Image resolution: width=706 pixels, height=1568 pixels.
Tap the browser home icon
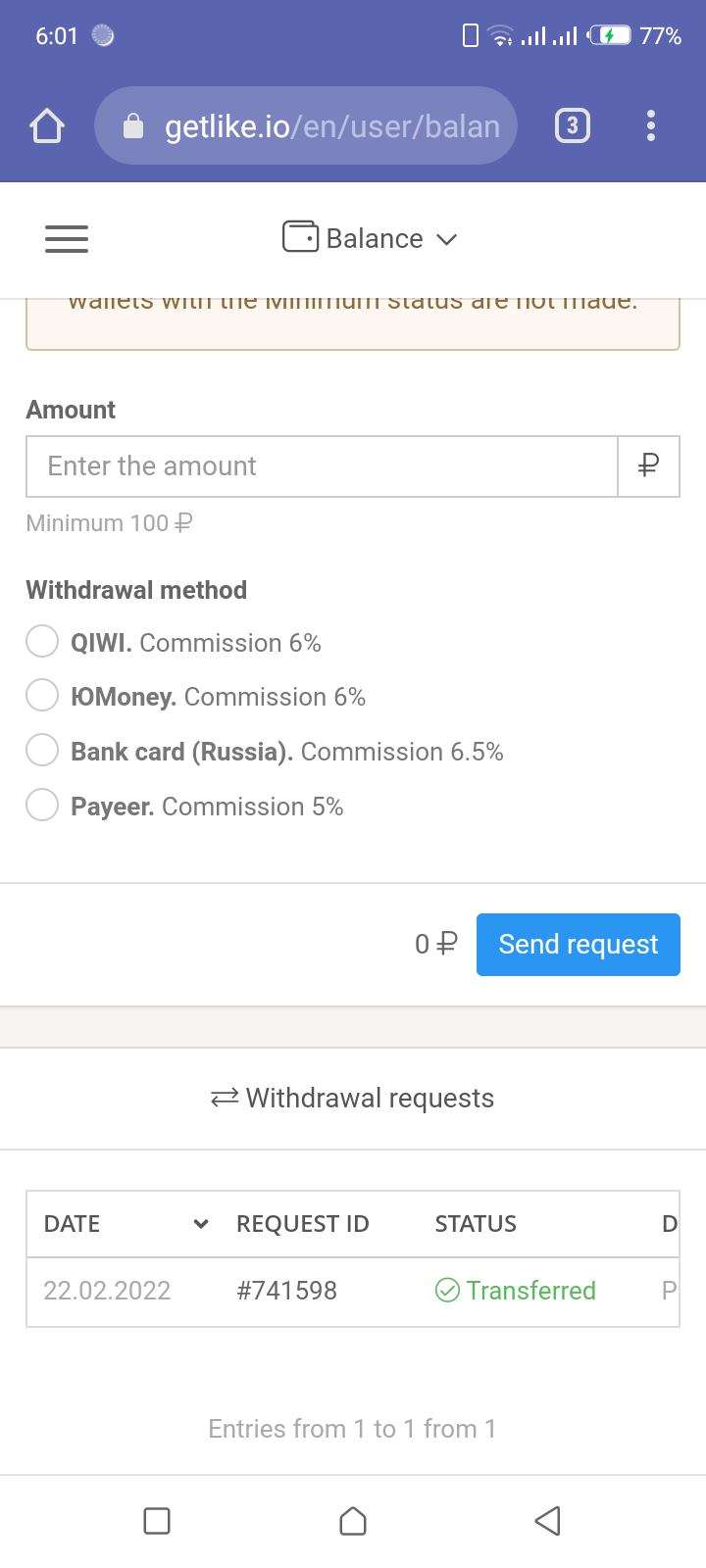pyautogui.click(x=47, y=125)
